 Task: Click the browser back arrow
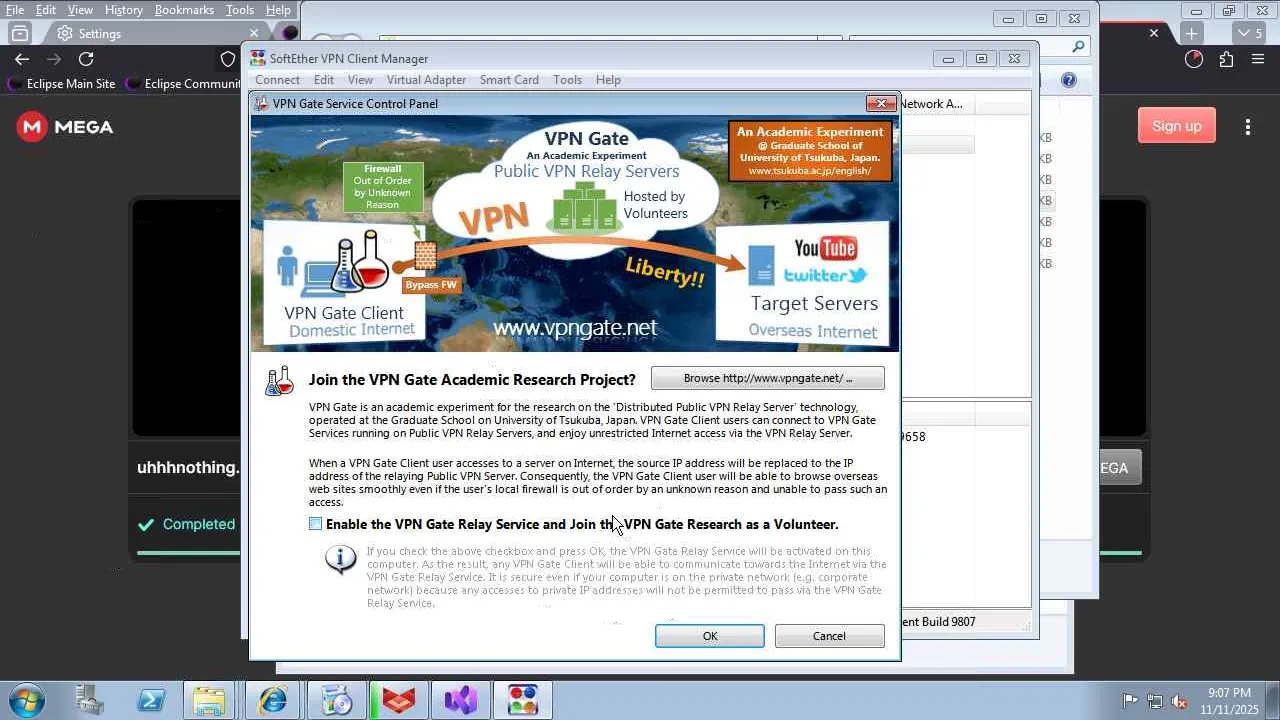(x=22, y=59)
